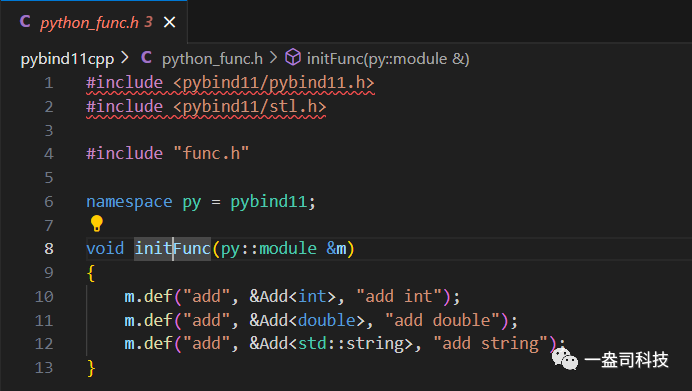
Task: Click the cube symbol icon beside initFunc breadcrumb
Action: point(293,57)
